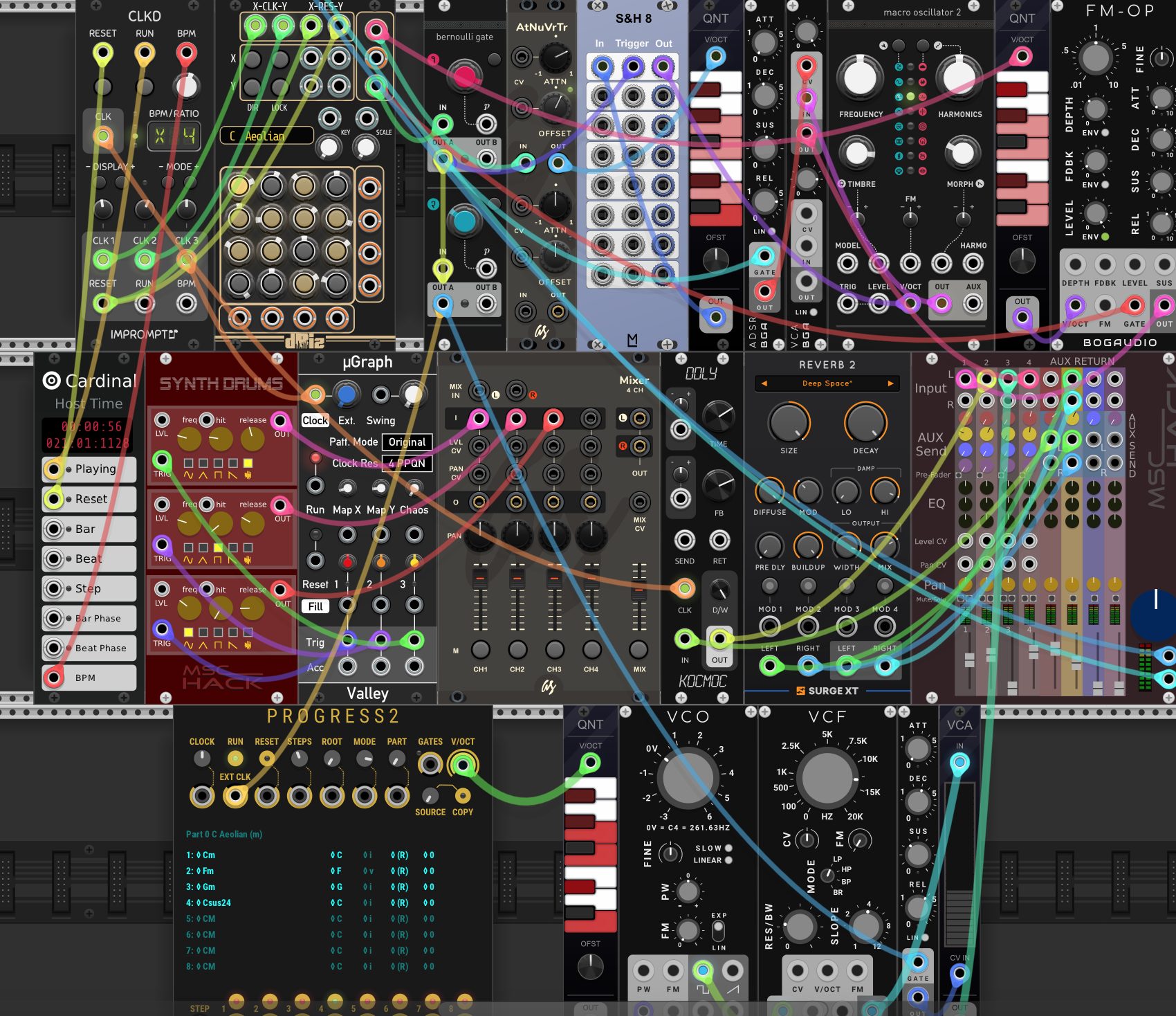Click the µGraph Fill button
This screenshot has width=1176, height=1016.
click(315, 606)
